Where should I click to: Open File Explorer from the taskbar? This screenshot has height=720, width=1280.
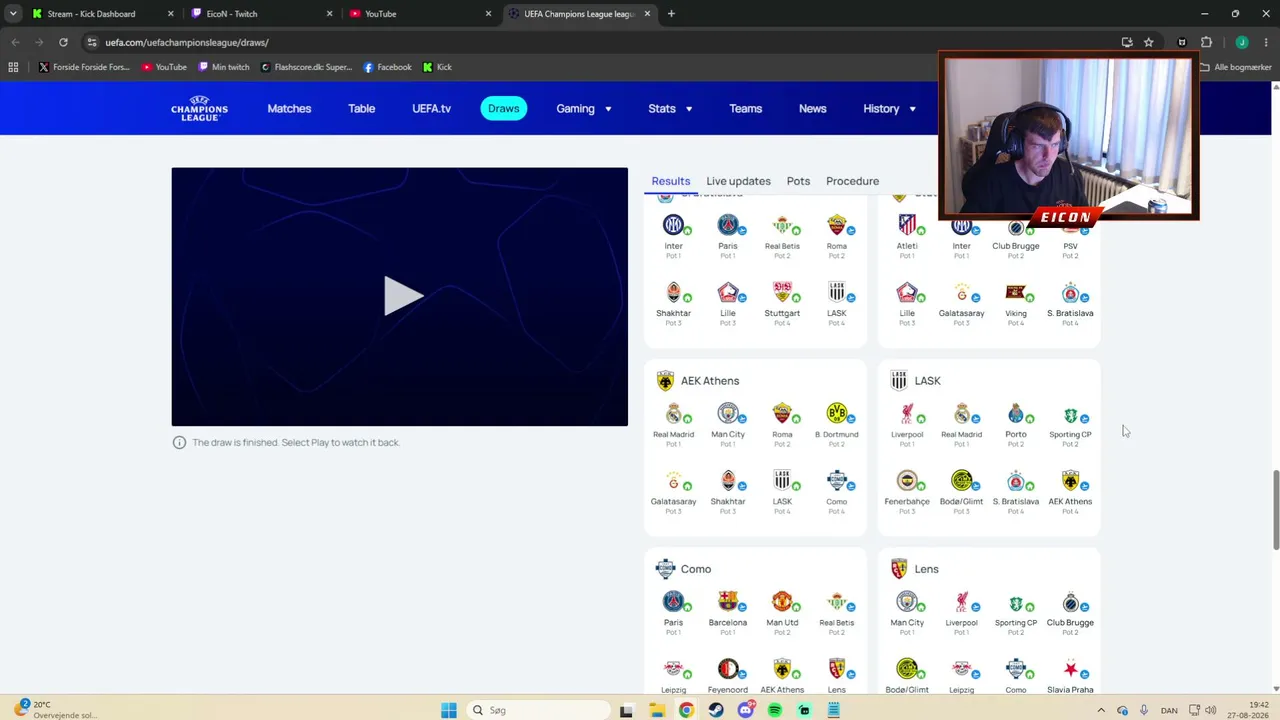[x=657, y=710]
